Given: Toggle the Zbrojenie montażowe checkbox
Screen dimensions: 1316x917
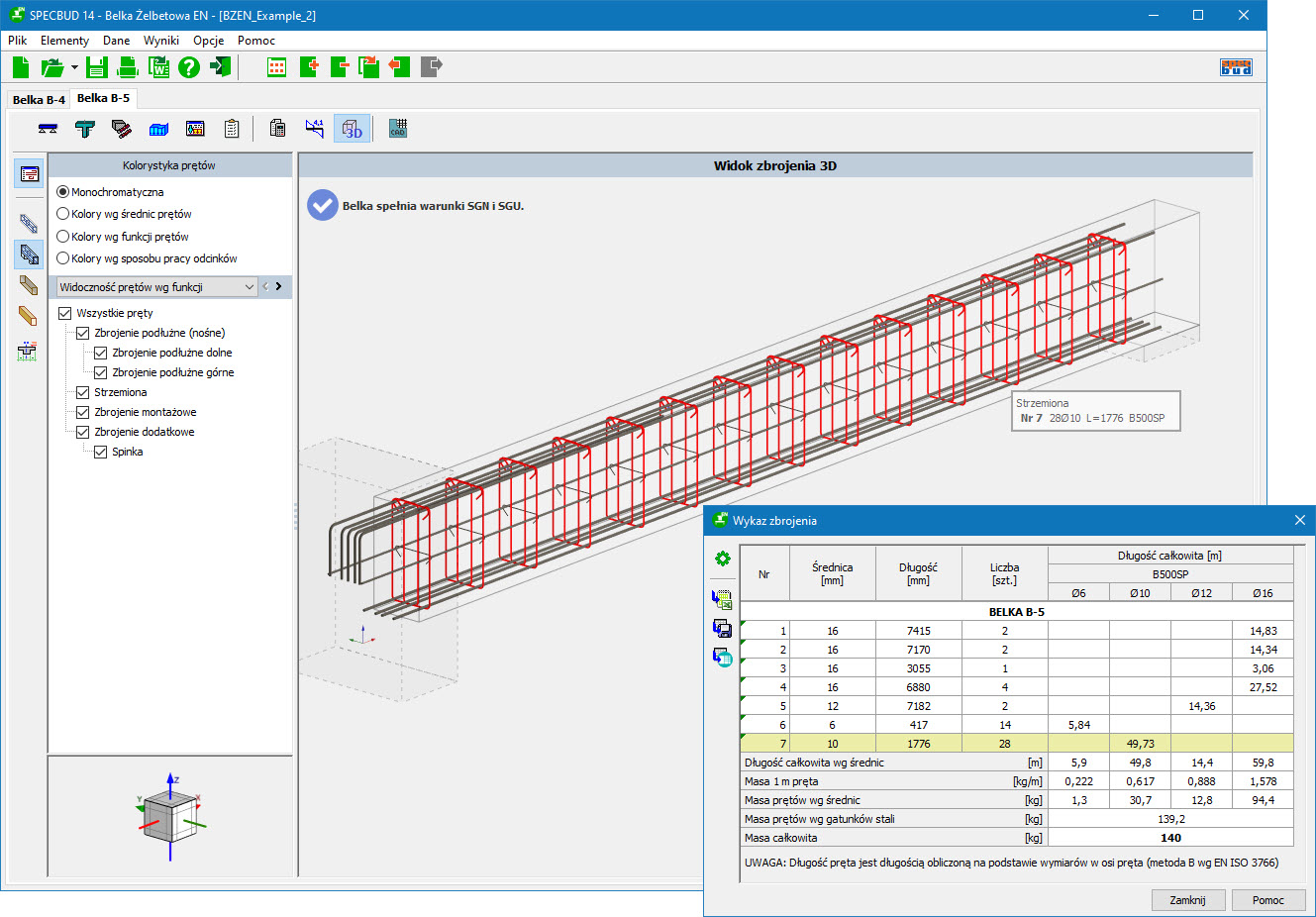Looking at the screenshot, I should click(83, 412).
